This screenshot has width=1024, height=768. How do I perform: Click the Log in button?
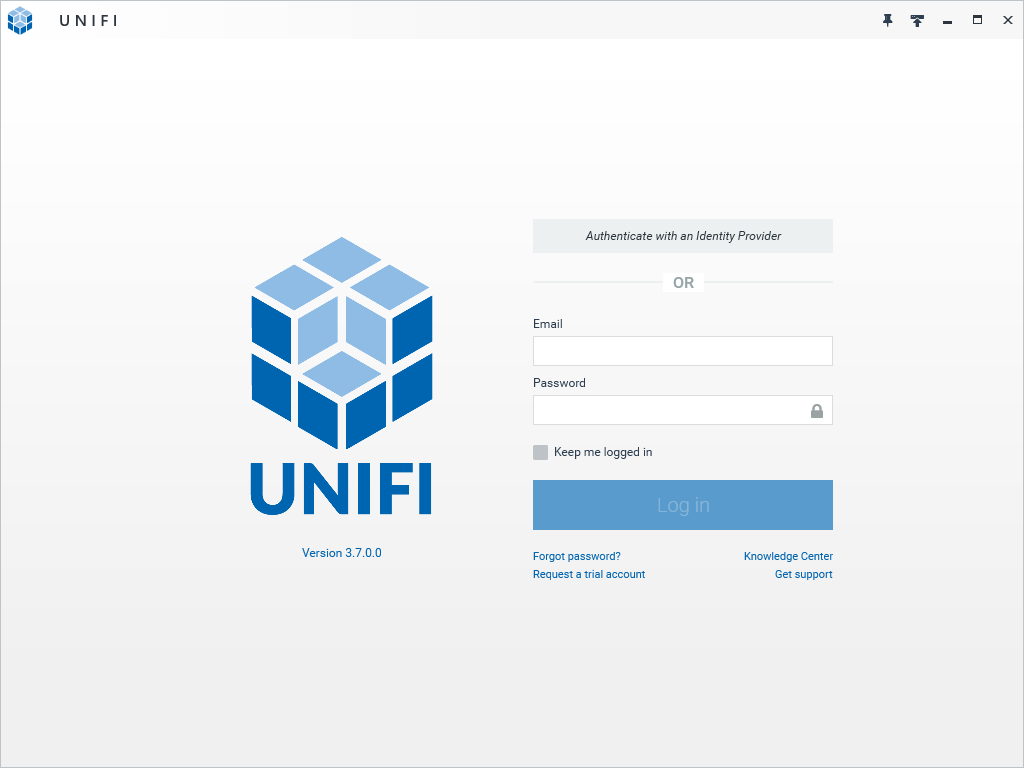pyautogui.click(x=682, y=505)
